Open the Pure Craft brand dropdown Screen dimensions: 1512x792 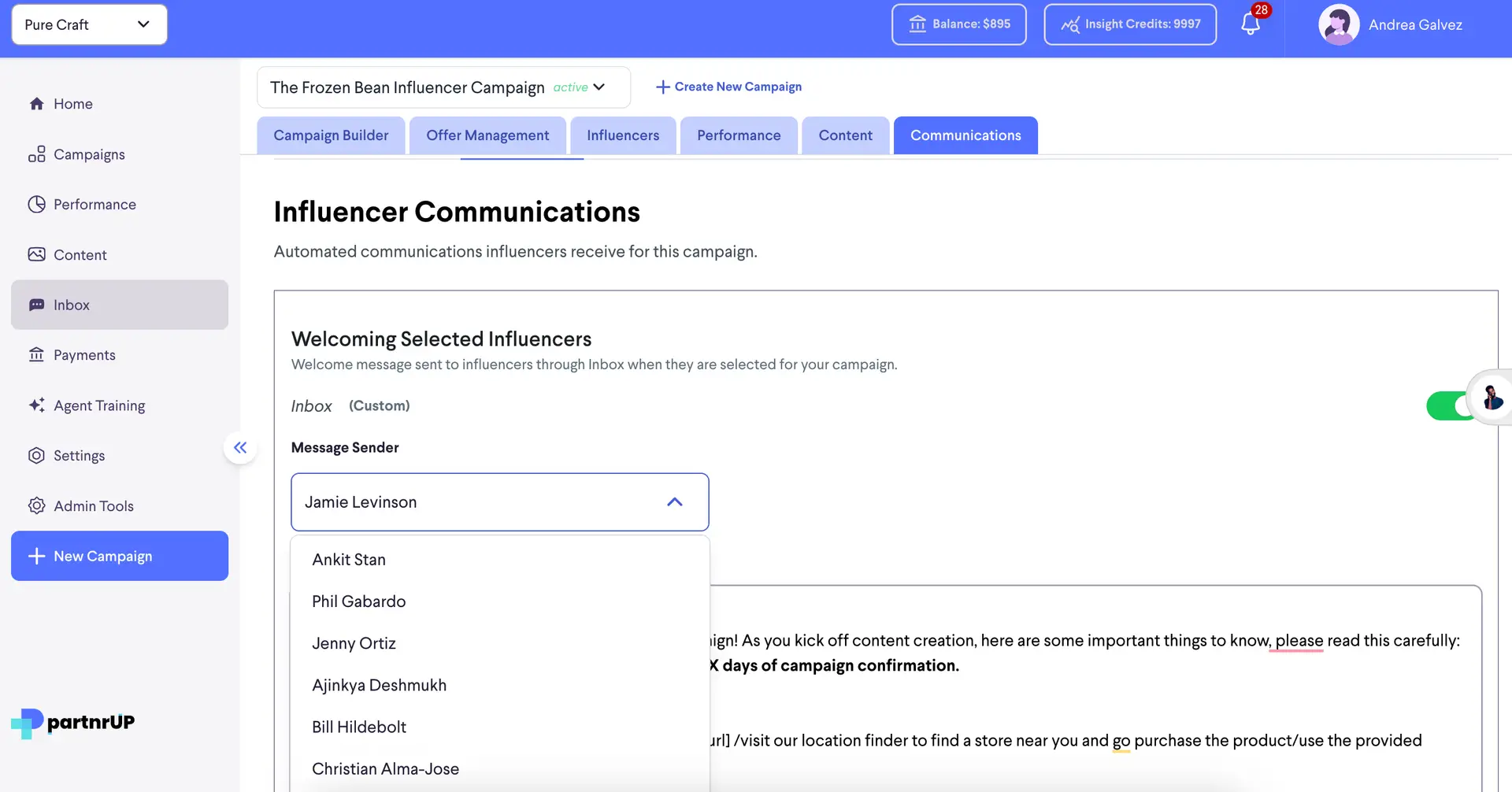point(89,24)
